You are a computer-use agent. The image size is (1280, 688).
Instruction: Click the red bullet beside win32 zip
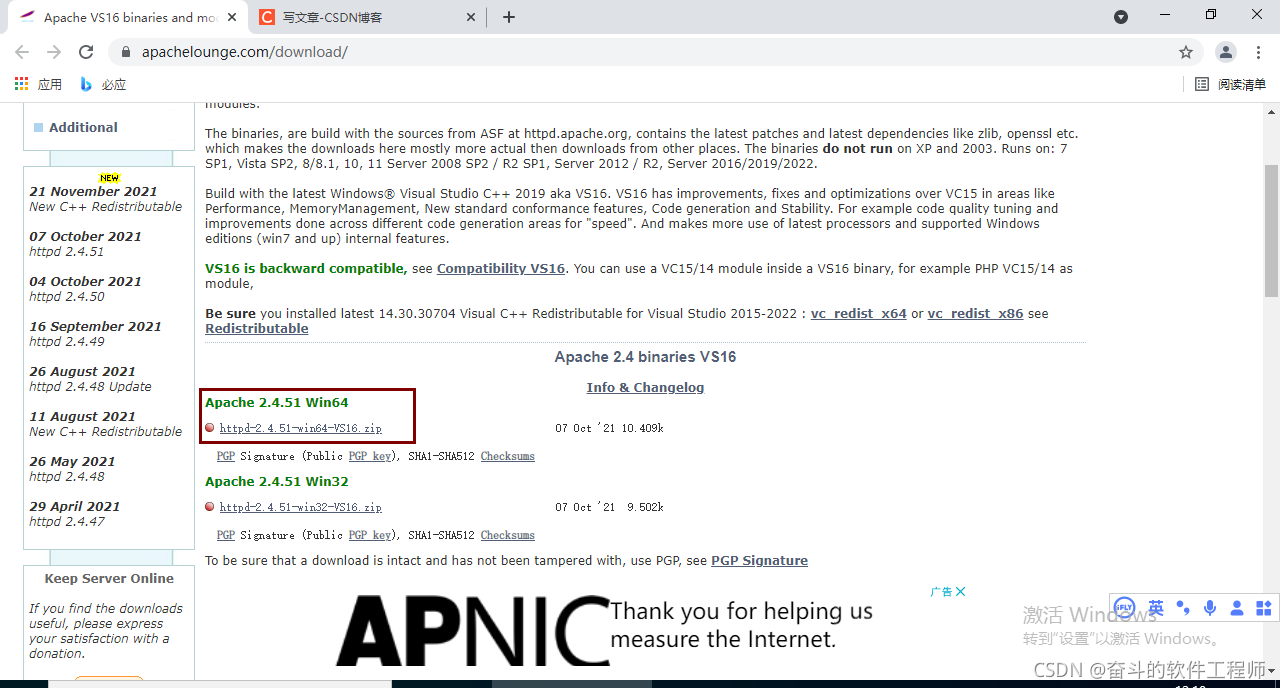pos(210,507)
